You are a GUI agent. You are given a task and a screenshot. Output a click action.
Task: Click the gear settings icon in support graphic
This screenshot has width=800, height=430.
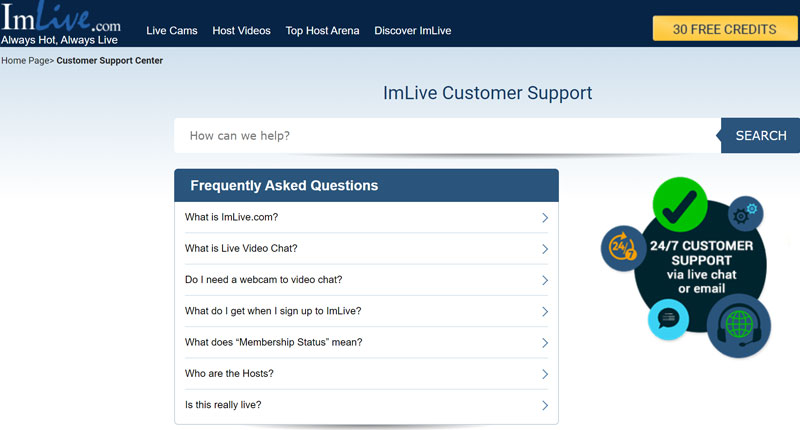point(745,214)
